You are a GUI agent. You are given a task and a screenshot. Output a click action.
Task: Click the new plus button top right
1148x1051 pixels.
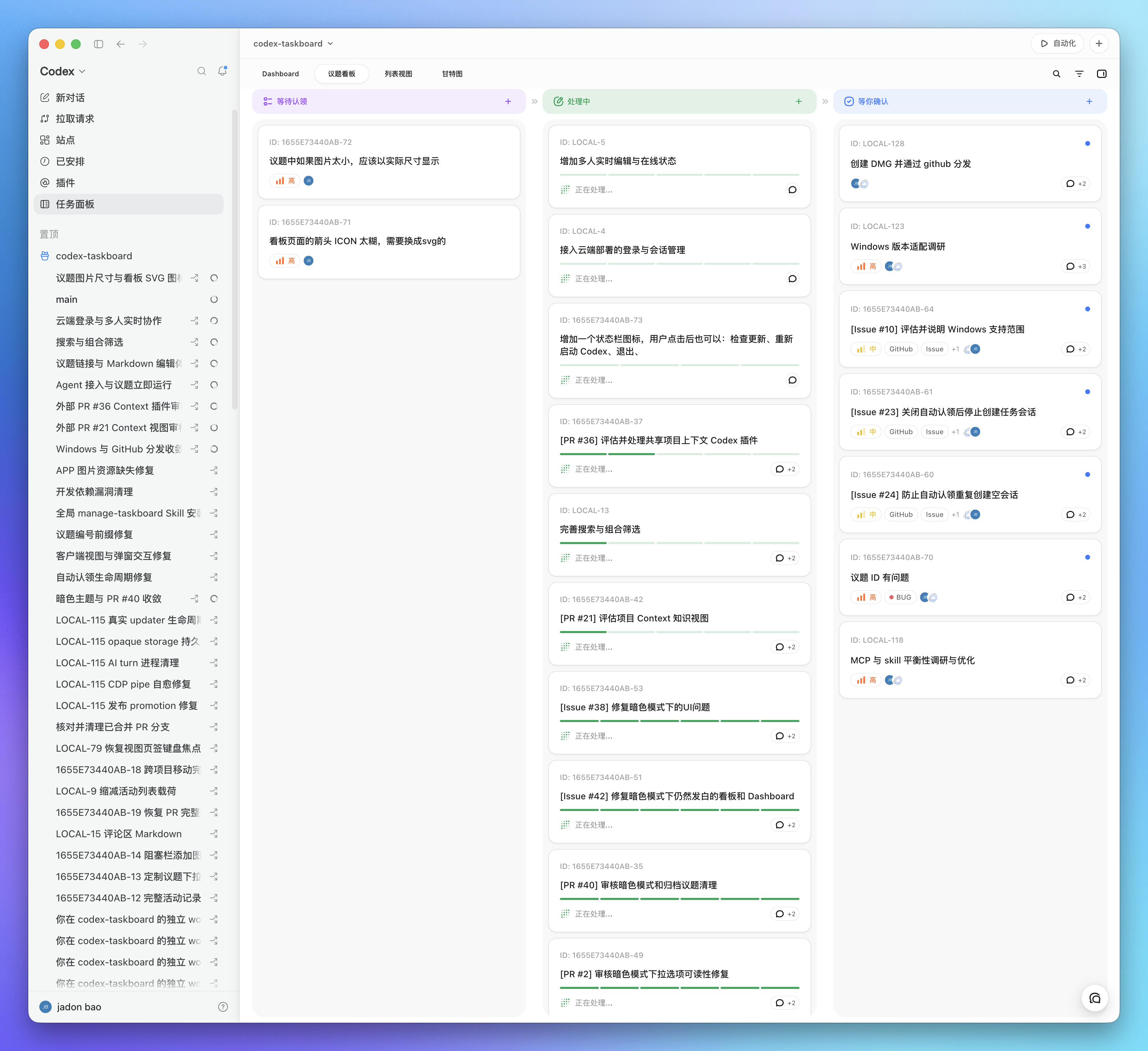click(x=1099, y=43)
